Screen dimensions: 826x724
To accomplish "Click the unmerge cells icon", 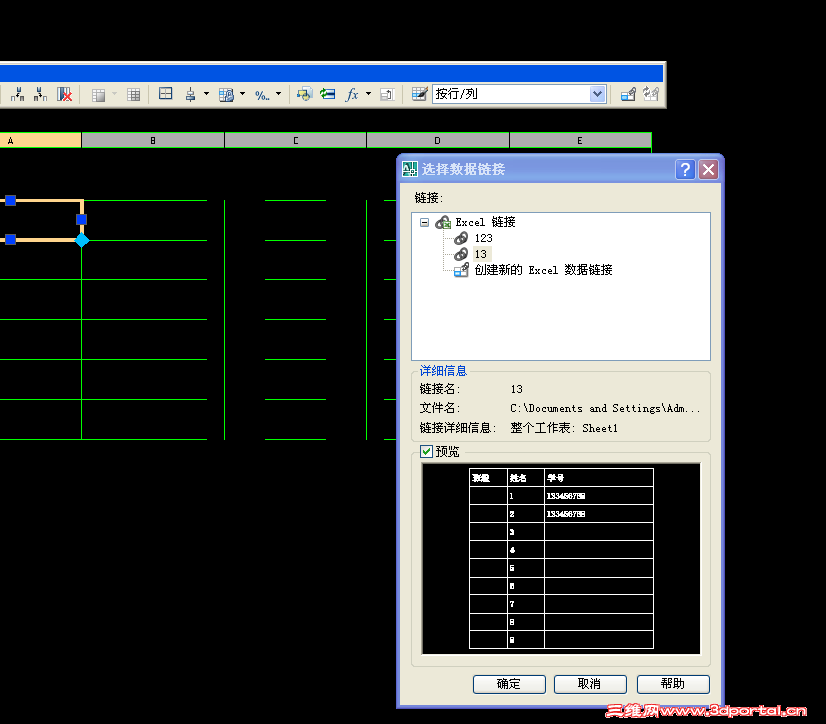I will (133, 95).
